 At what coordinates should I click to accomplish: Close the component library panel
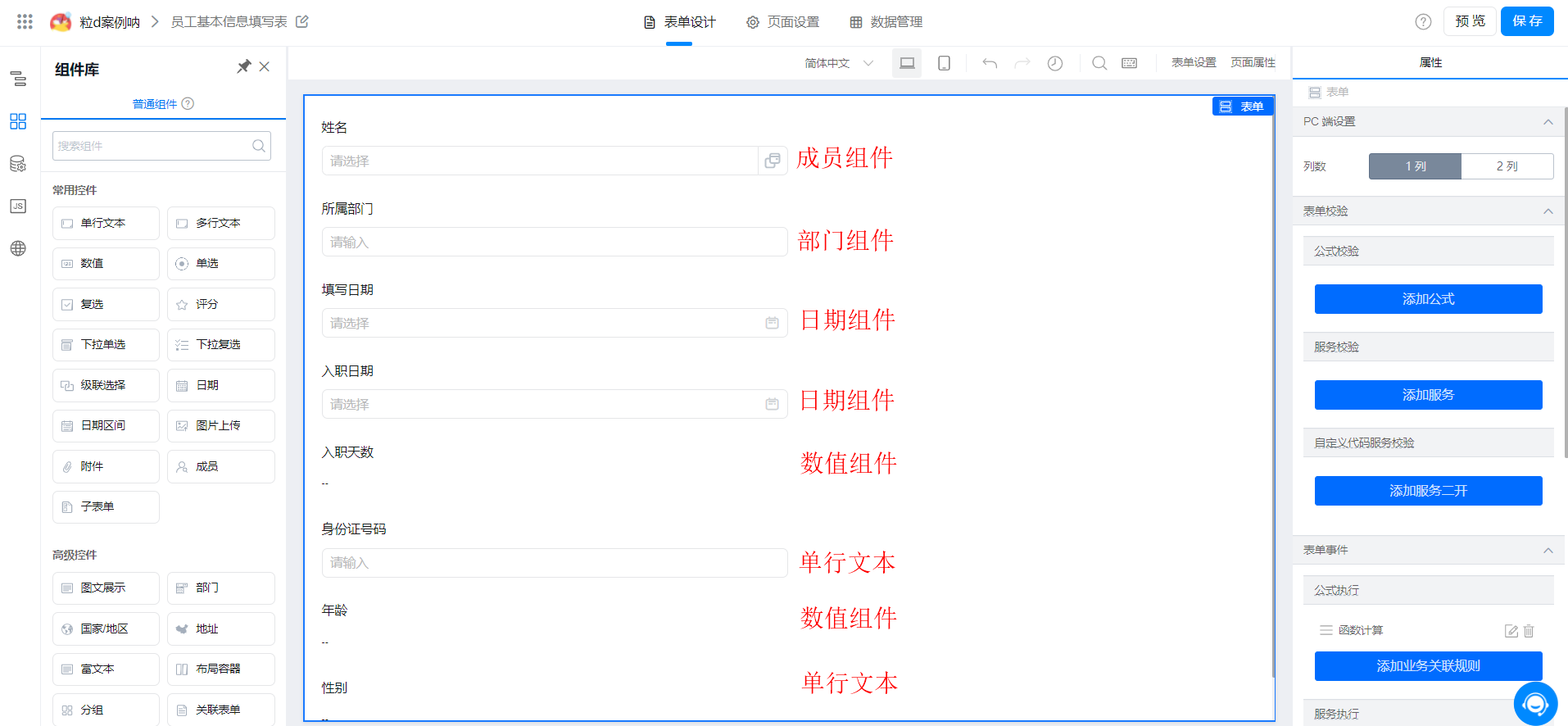click(x=265, y=66)
